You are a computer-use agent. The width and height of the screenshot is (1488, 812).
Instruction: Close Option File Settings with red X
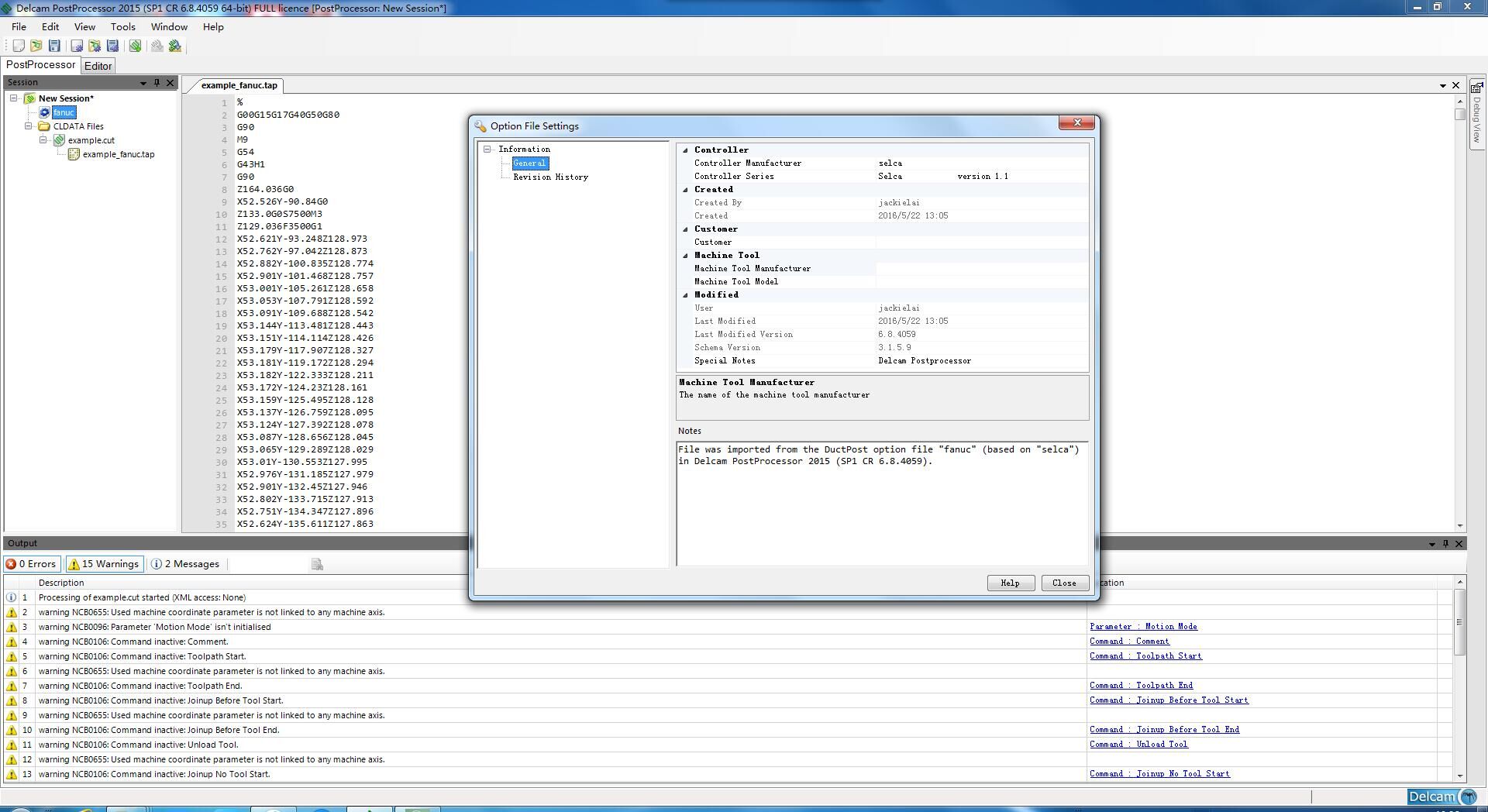1077,122
